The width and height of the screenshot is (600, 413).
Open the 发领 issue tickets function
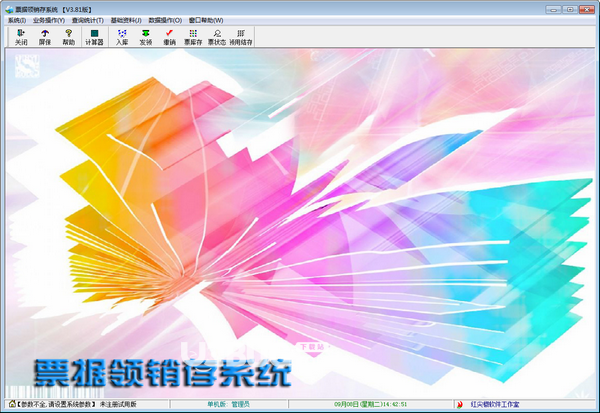(145, 37)
